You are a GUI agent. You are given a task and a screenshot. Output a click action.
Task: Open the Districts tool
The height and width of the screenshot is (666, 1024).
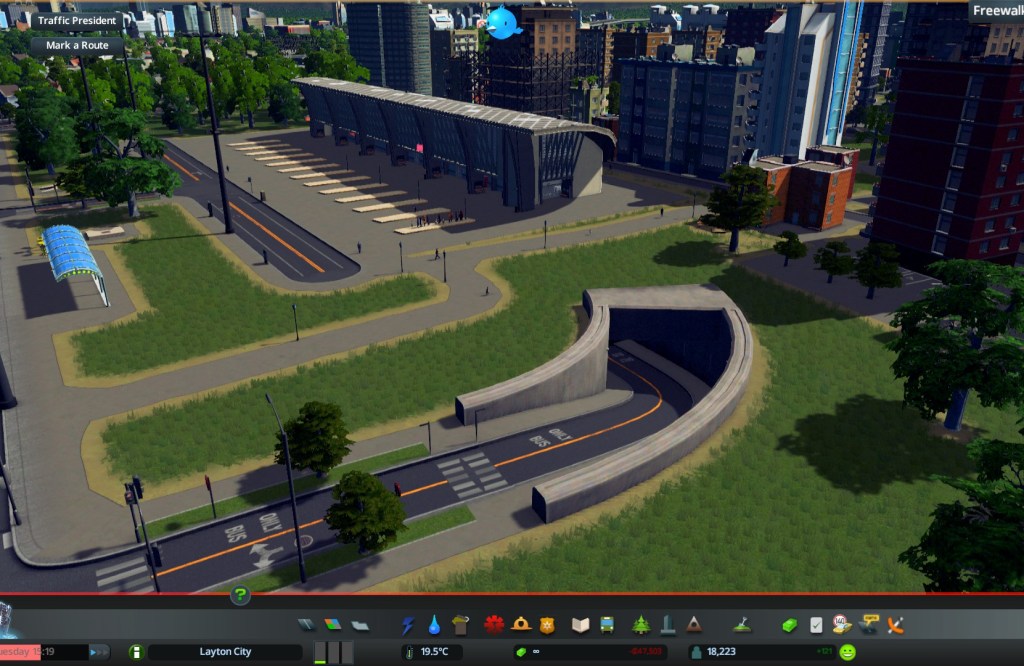click(360, 625)
